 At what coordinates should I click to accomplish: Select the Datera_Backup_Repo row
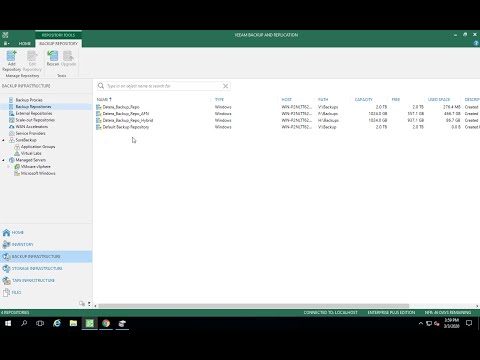[288, 107]
